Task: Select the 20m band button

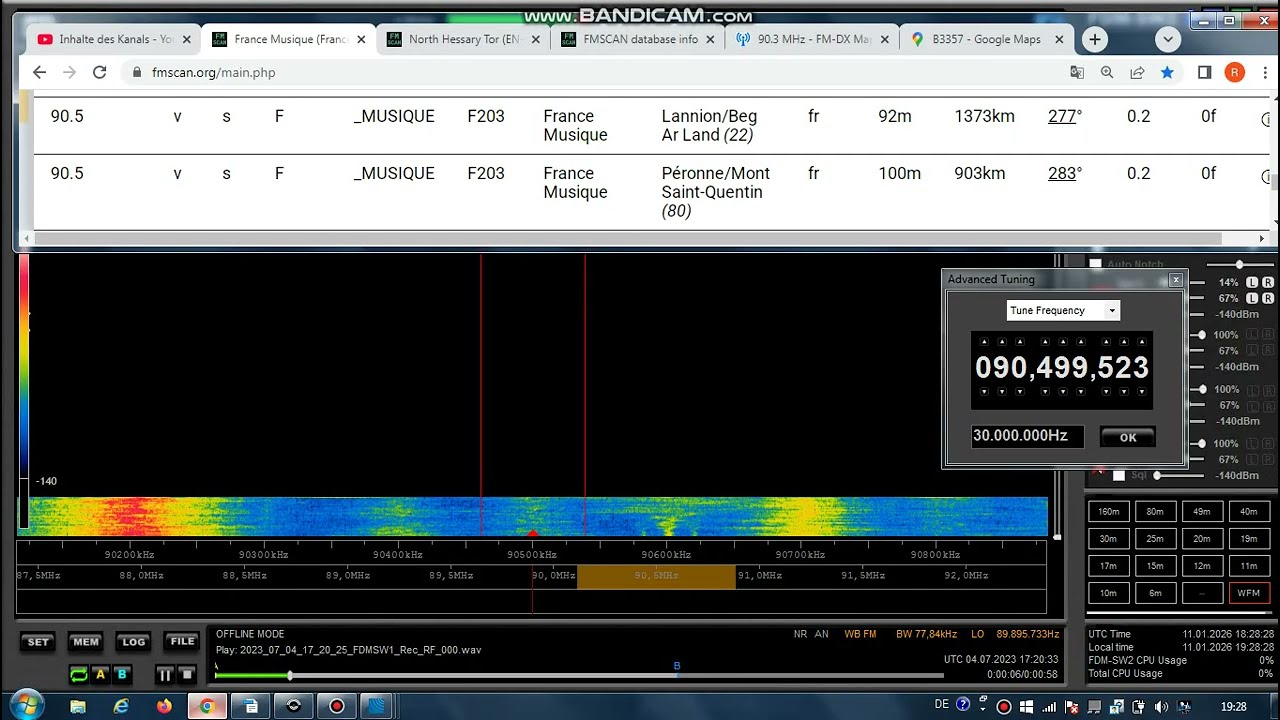Action: (1202, 538)
